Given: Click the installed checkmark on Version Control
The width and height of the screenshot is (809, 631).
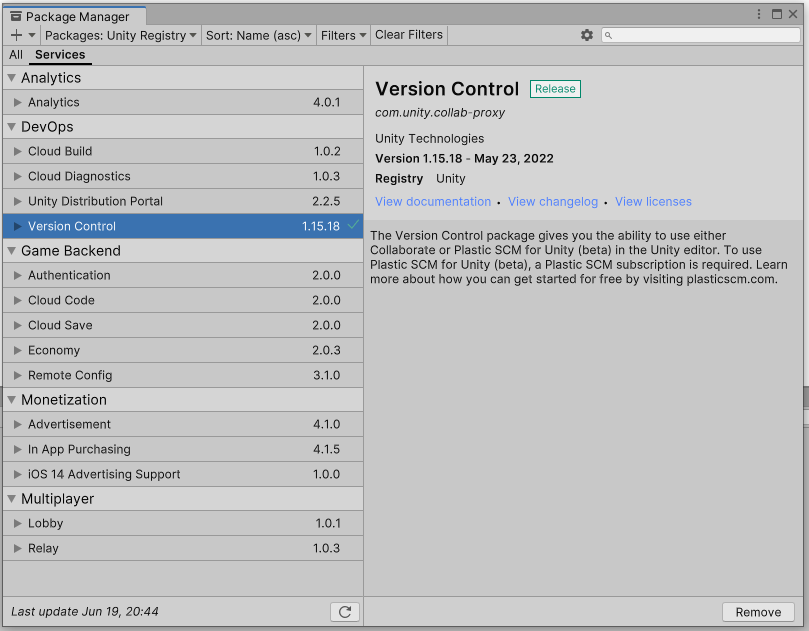Looking at the screenshot, I should click(353, 225).
